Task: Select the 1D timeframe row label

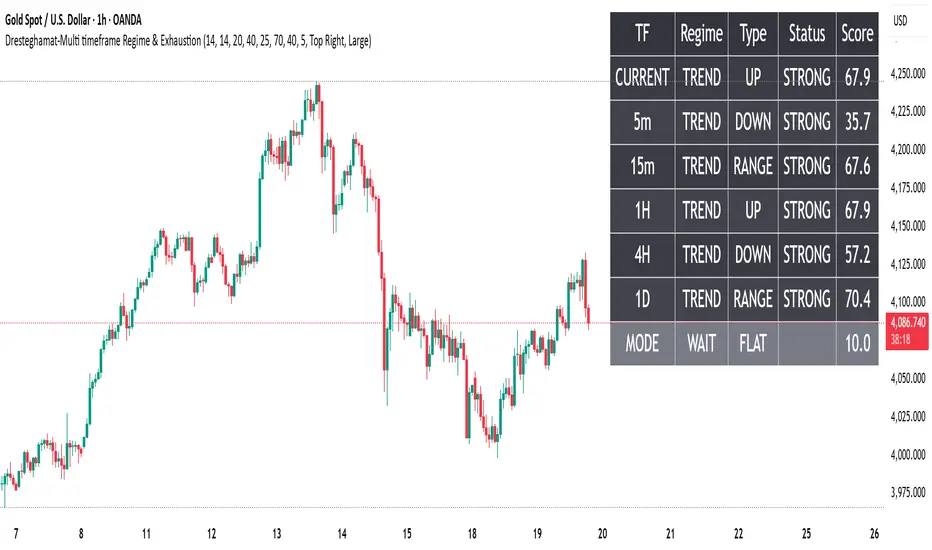Action: click(x=642, y=299)
